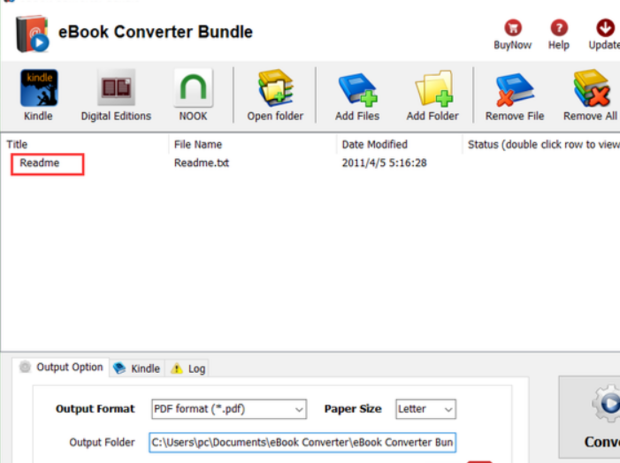This screenshot has height=463, width=620.
Task: Select the Readme.txt file name cell
Action: (201, 163)
